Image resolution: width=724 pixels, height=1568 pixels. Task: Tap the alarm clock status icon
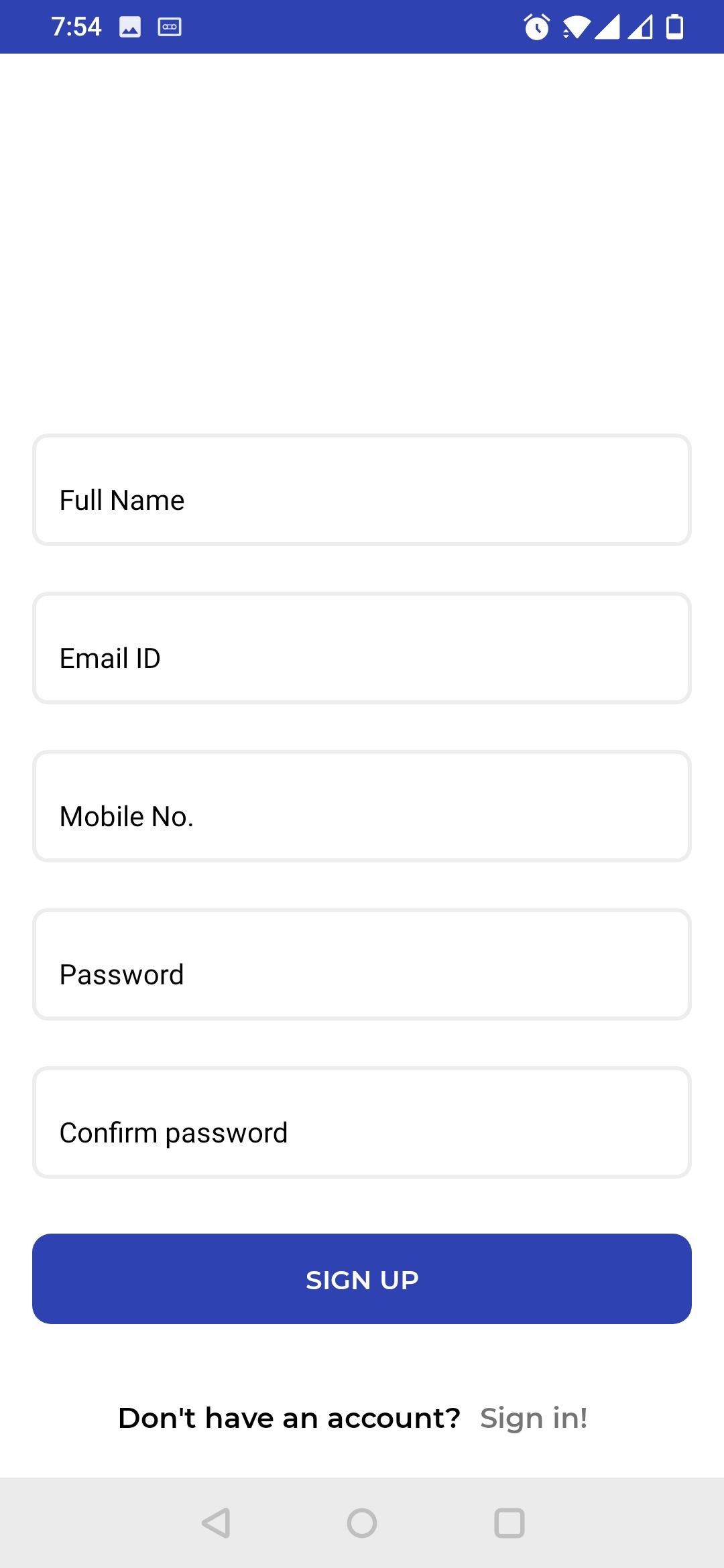point(536,27)
